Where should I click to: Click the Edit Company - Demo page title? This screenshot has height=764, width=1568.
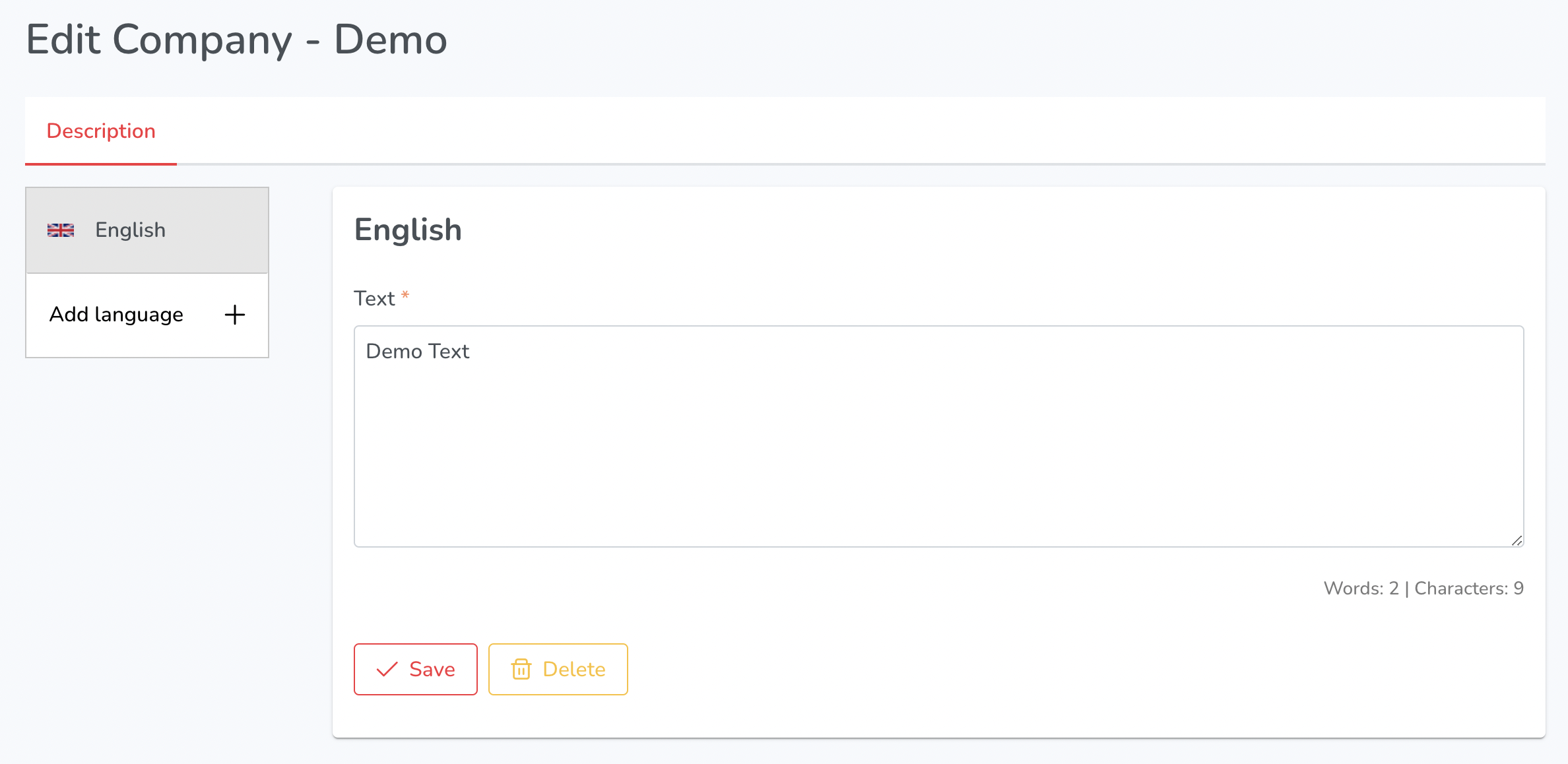coord(237,40)
